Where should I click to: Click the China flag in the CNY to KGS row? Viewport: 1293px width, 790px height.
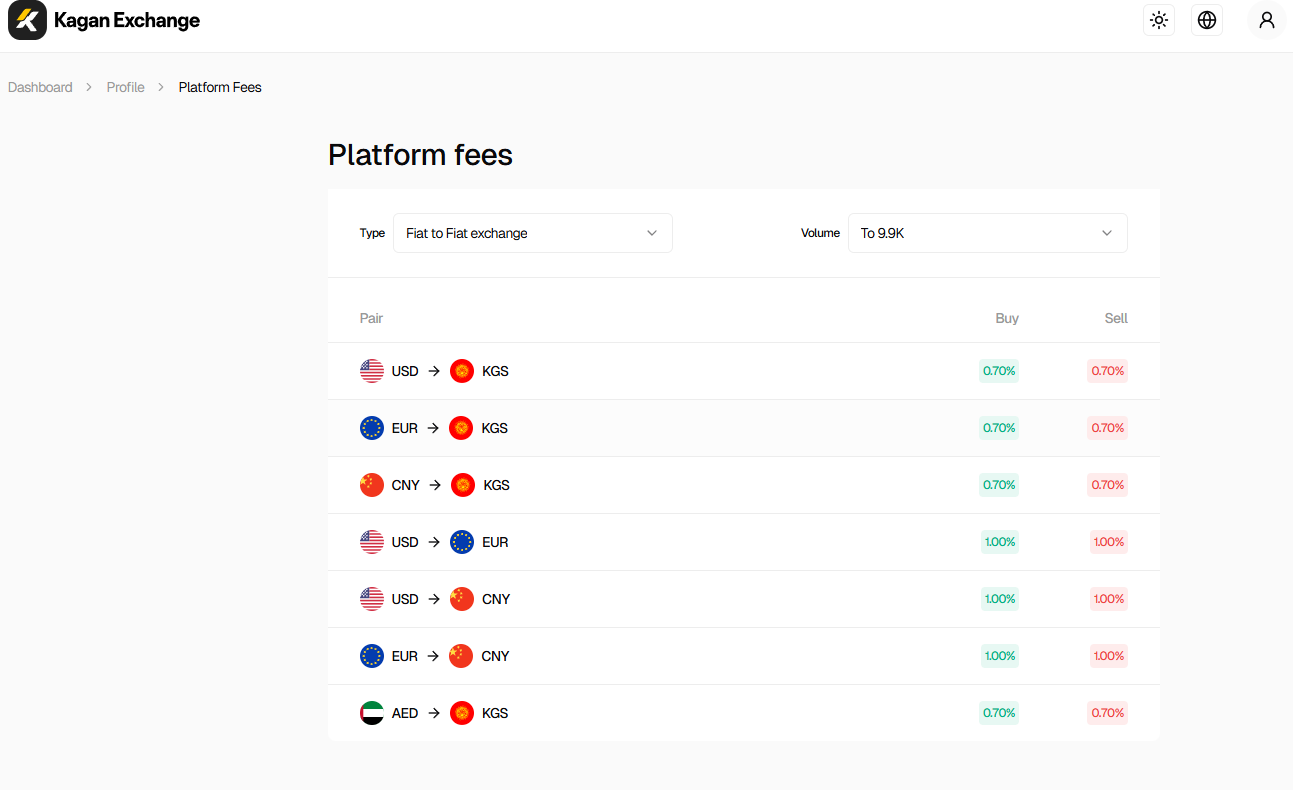coord(372,485)
